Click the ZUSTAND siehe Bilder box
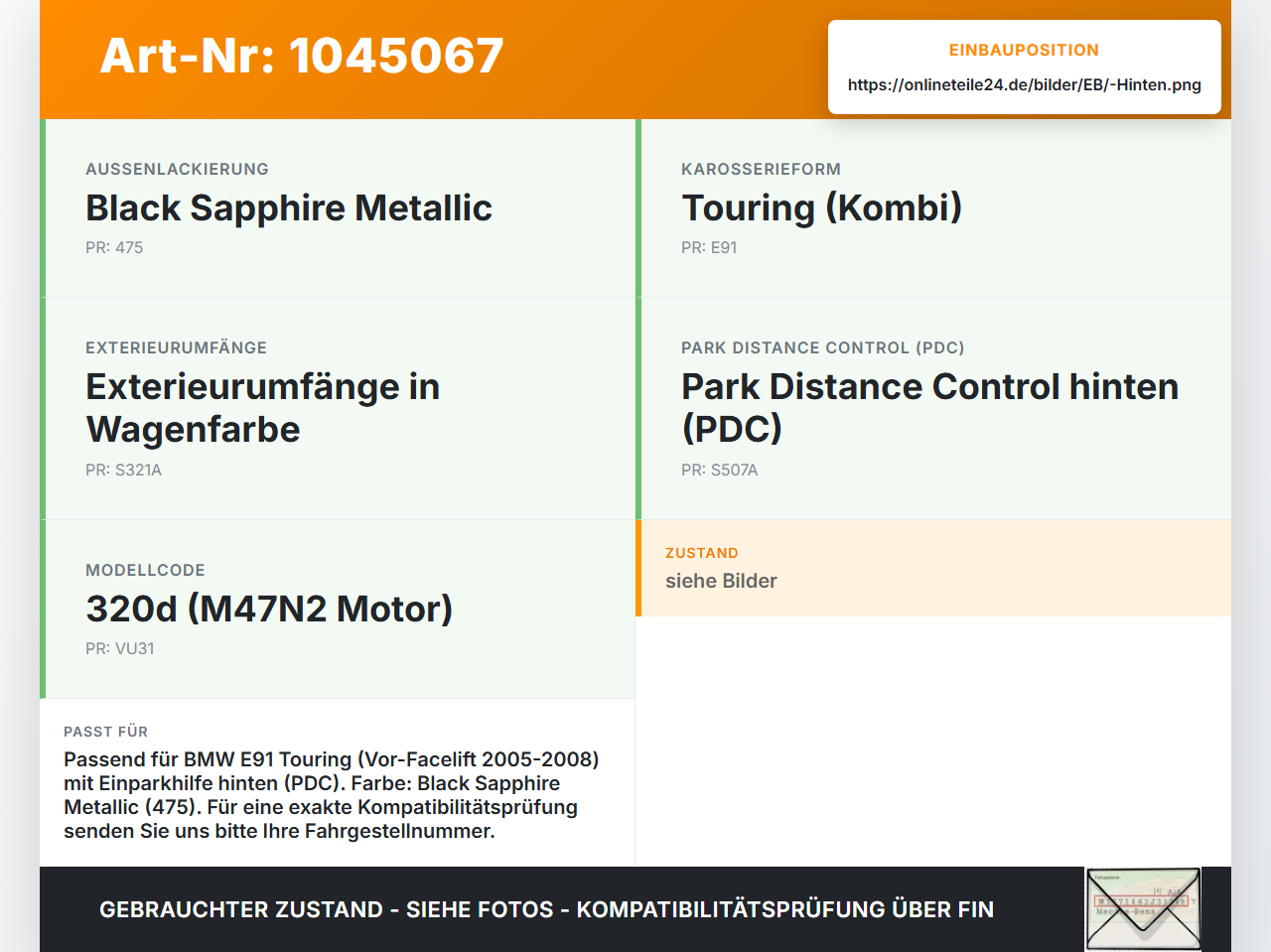 (x=933, y=568)
